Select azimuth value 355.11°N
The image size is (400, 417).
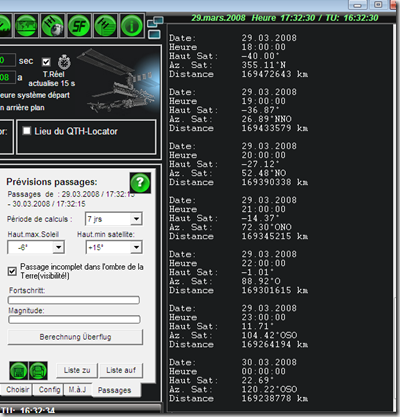click(264, 65)
